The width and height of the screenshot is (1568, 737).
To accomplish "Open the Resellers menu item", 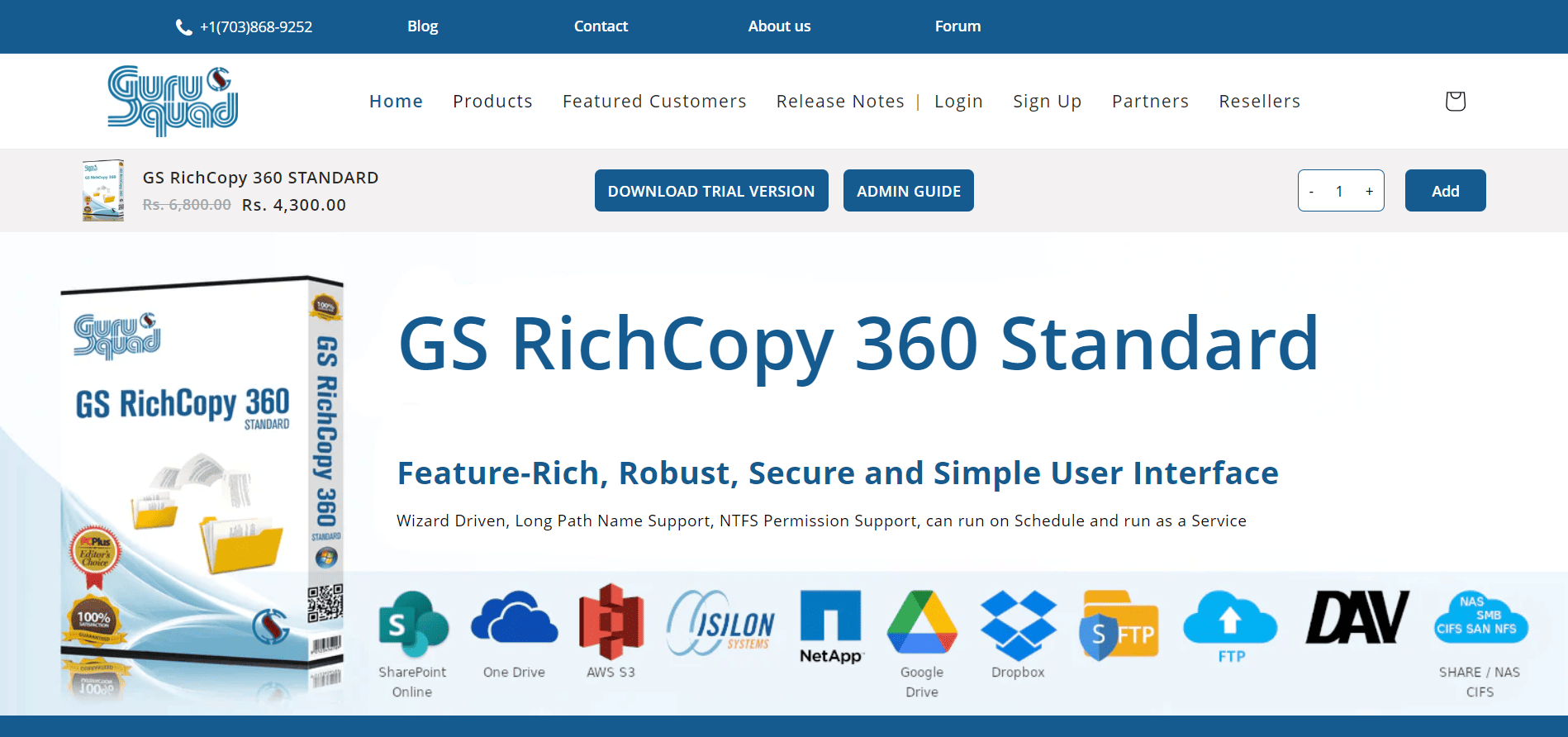I will (x=1259, y=101).
